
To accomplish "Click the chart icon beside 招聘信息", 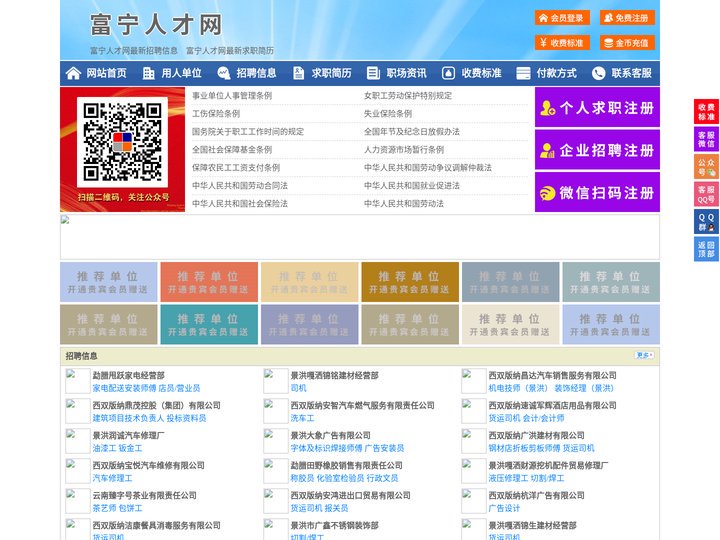I will (224, 73).
